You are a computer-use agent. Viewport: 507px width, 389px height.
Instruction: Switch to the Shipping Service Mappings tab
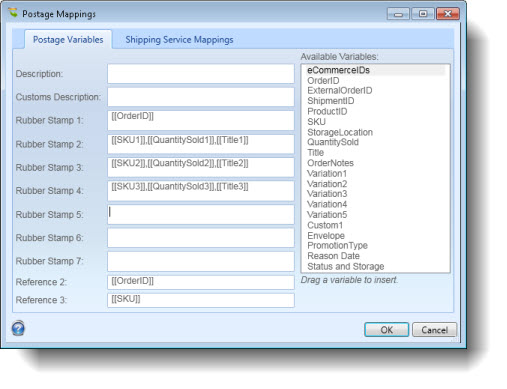(179, 40)
